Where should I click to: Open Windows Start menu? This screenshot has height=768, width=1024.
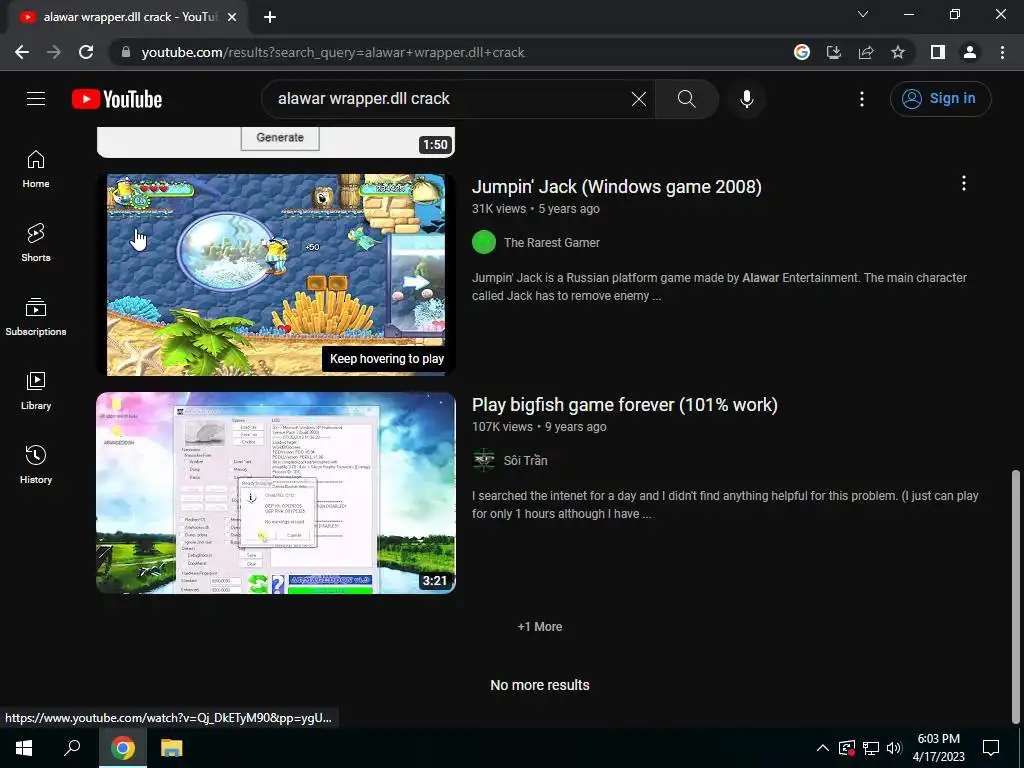pyautogui.click(x=24, y=748)
